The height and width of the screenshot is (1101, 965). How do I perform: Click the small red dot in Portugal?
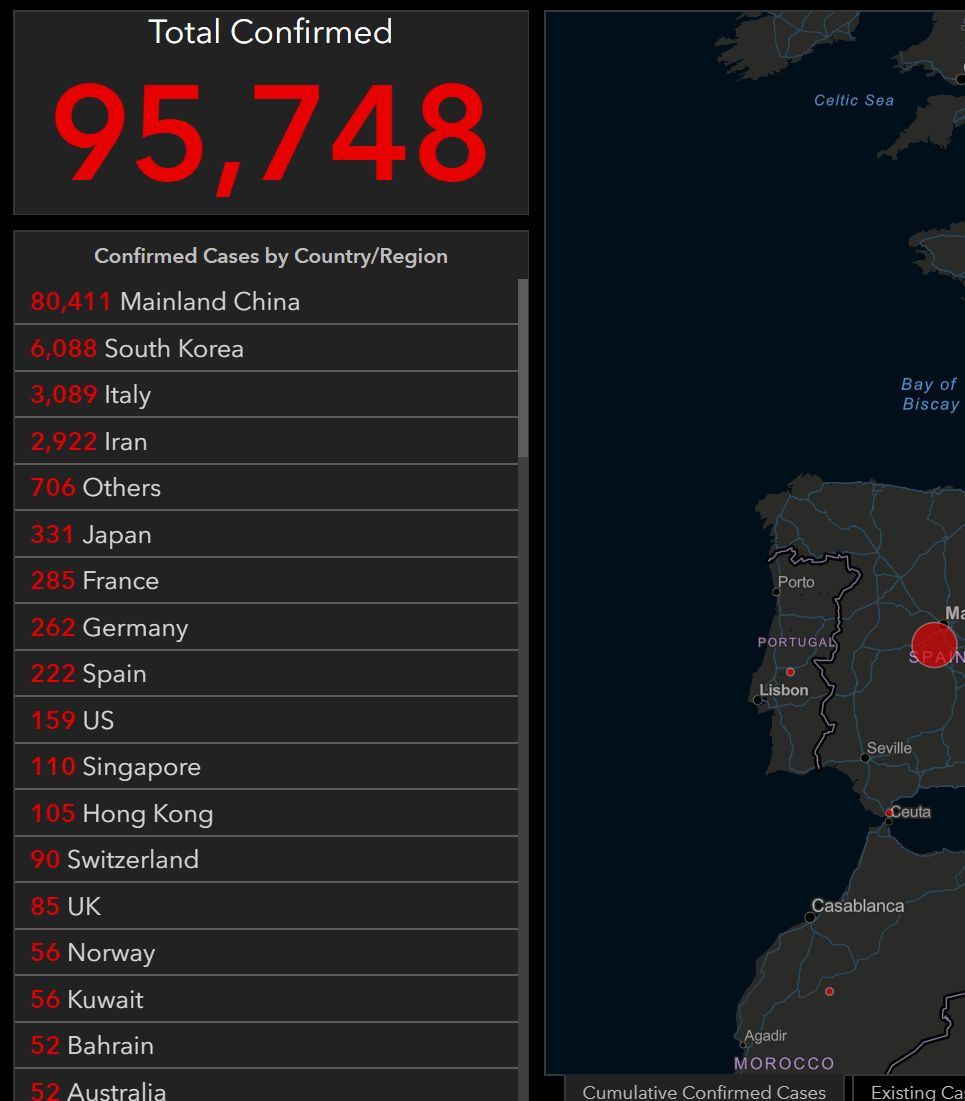(x=790, y=672)
